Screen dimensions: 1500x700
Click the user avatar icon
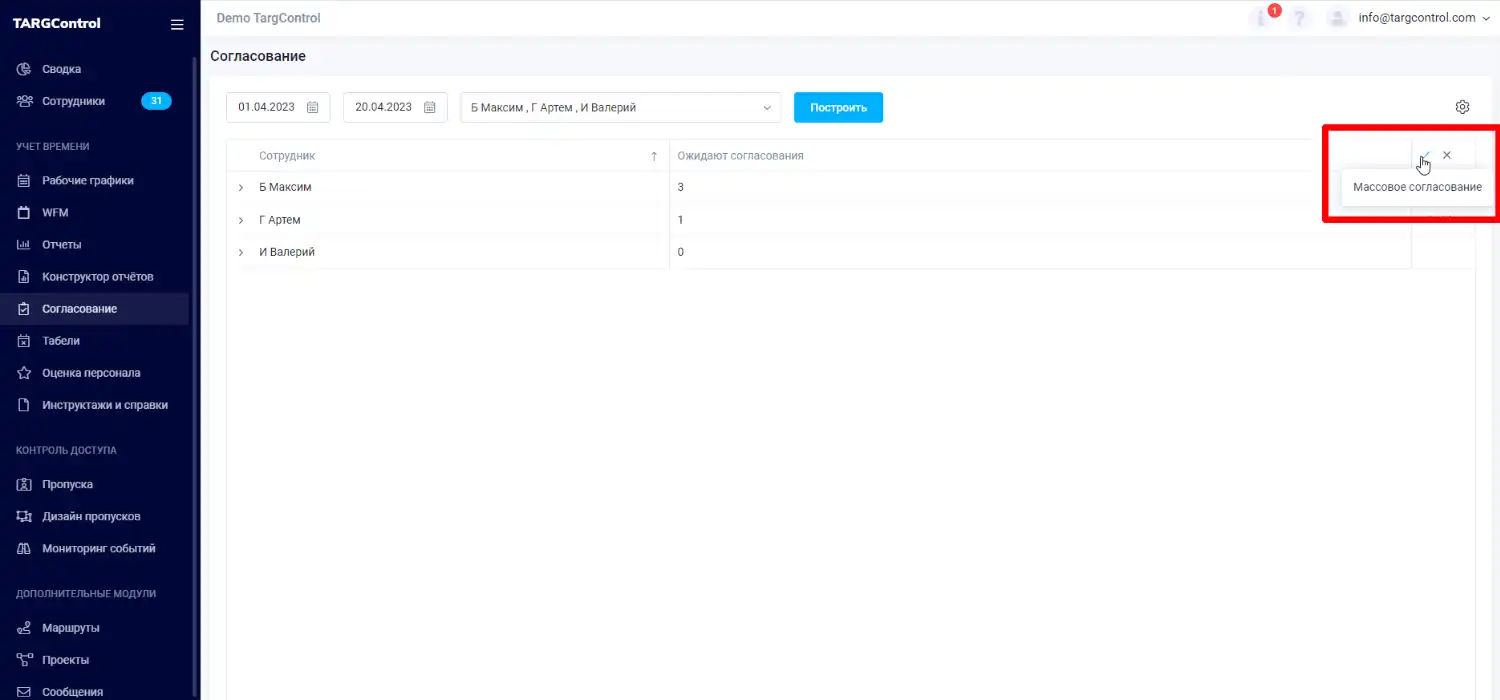tap(1337, 18)
